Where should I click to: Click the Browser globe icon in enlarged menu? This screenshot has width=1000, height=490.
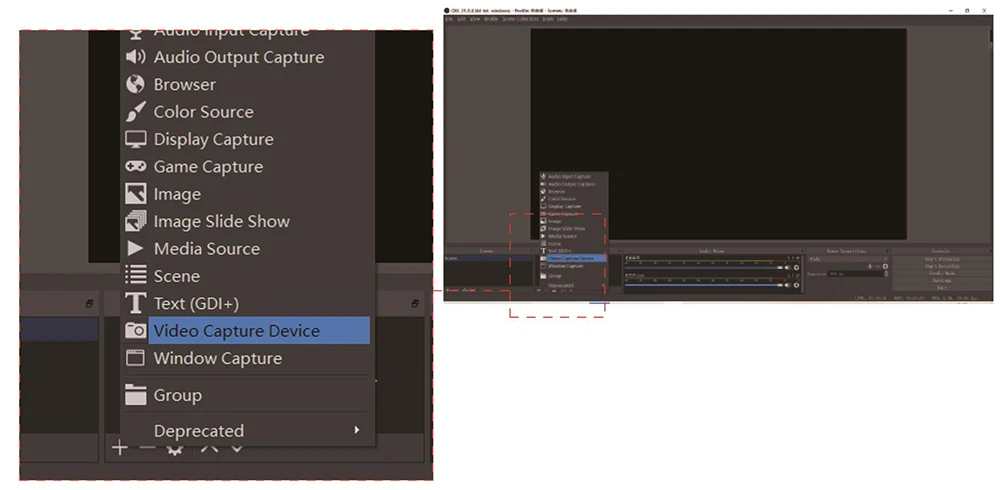tap(135, 85)
